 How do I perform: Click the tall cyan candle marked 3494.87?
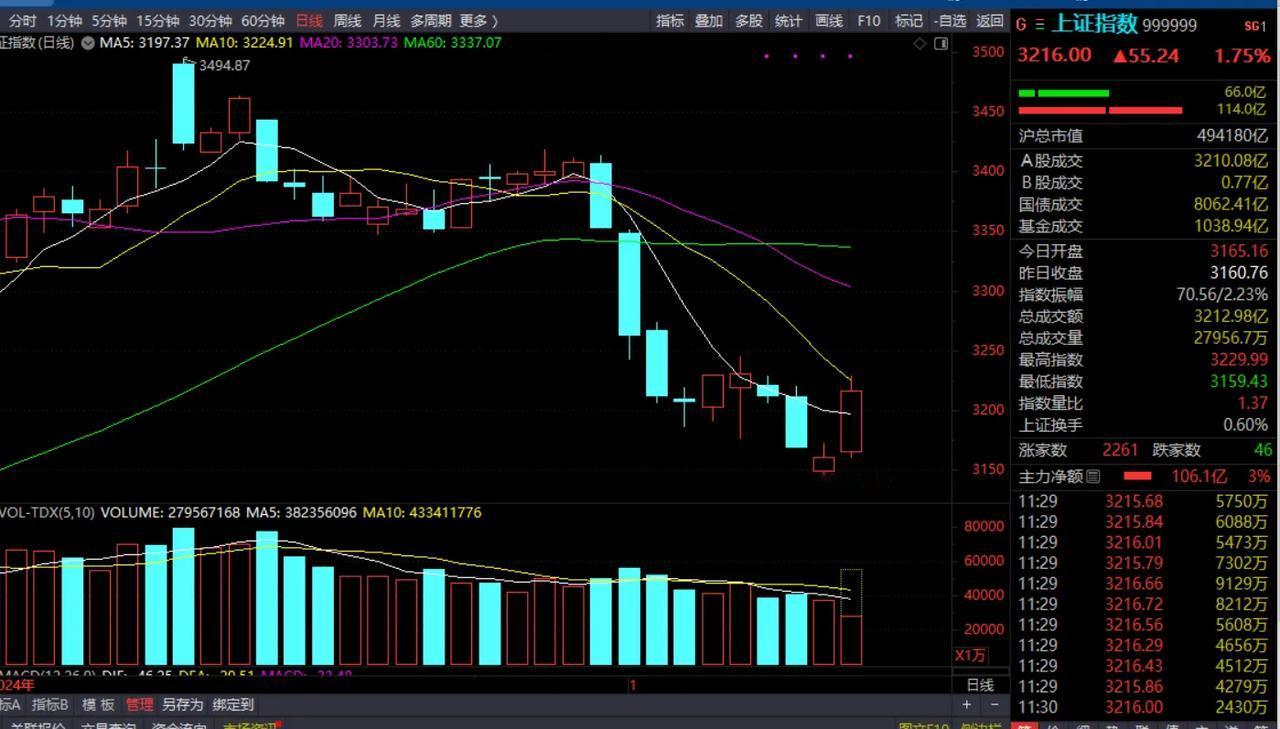pos(184,104)
